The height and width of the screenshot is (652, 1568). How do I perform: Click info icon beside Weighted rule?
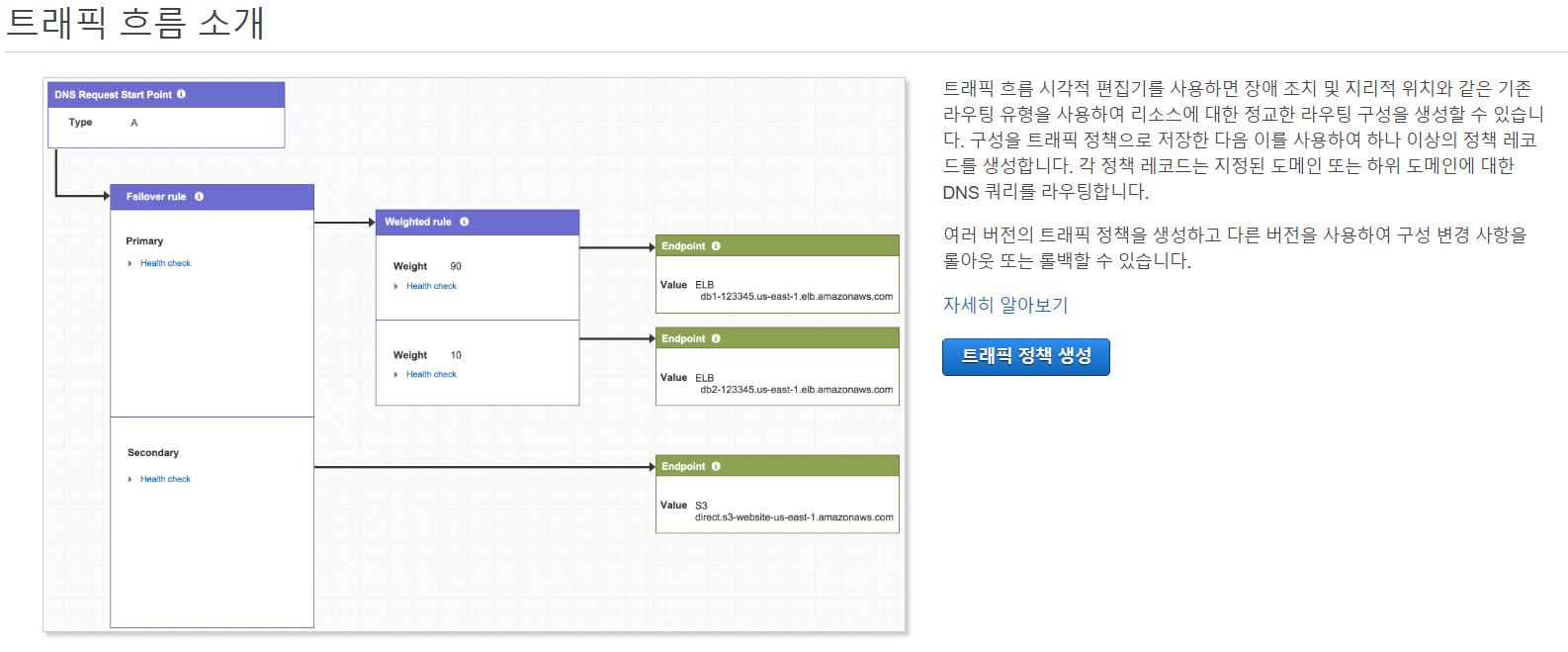tap(465, 222)
